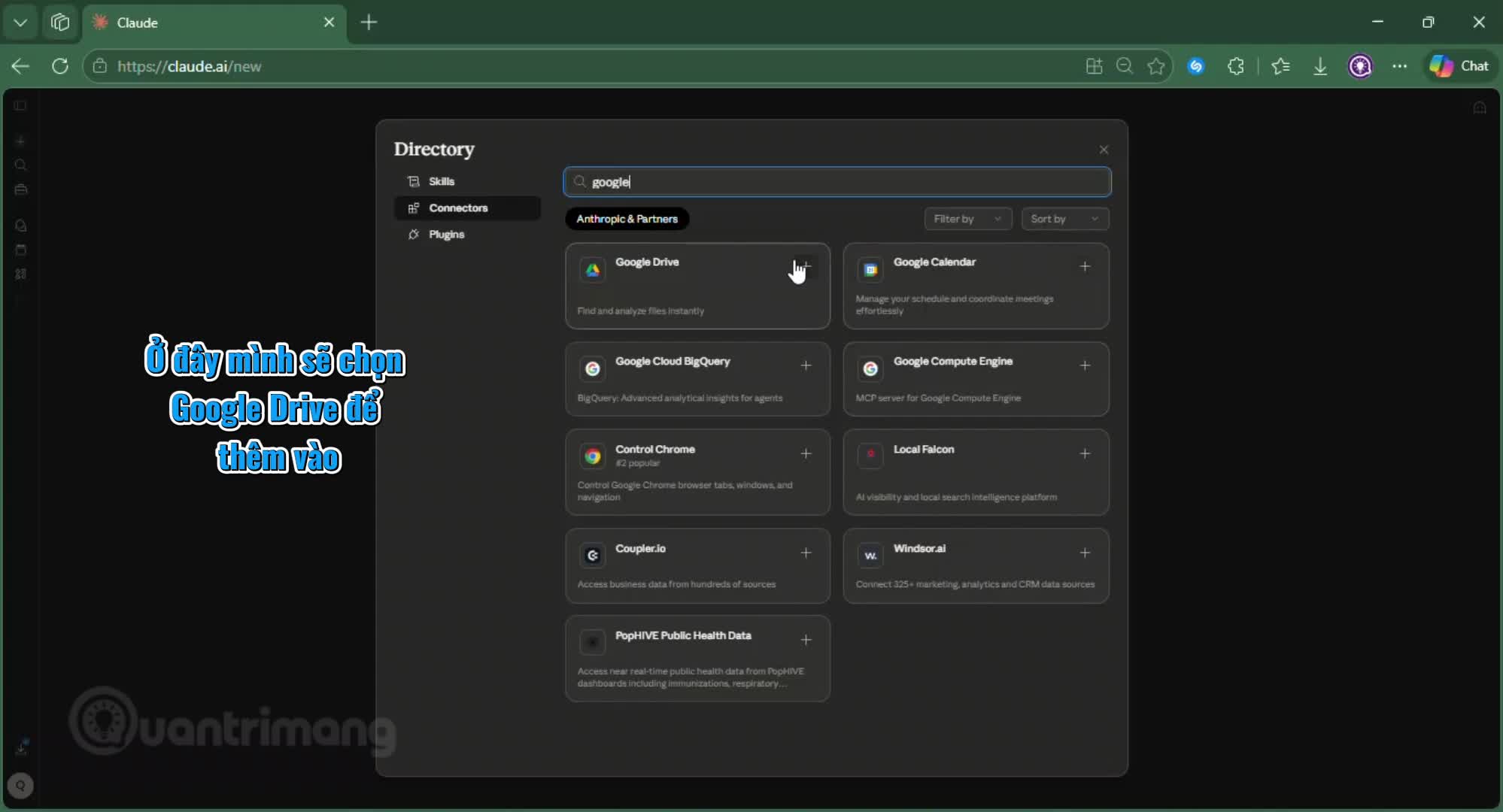1503x812 pixels.
Task: Add the Google Calendar connector
Action: click(1085, 266)
